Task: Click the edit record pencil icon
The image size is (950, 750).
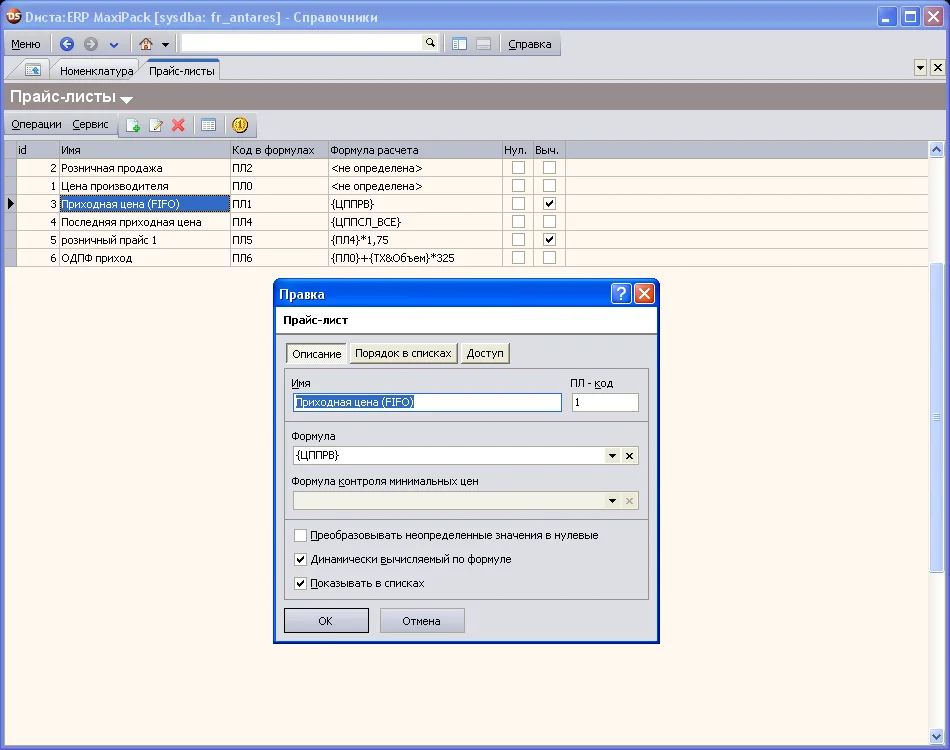Action: pos(156,125)
